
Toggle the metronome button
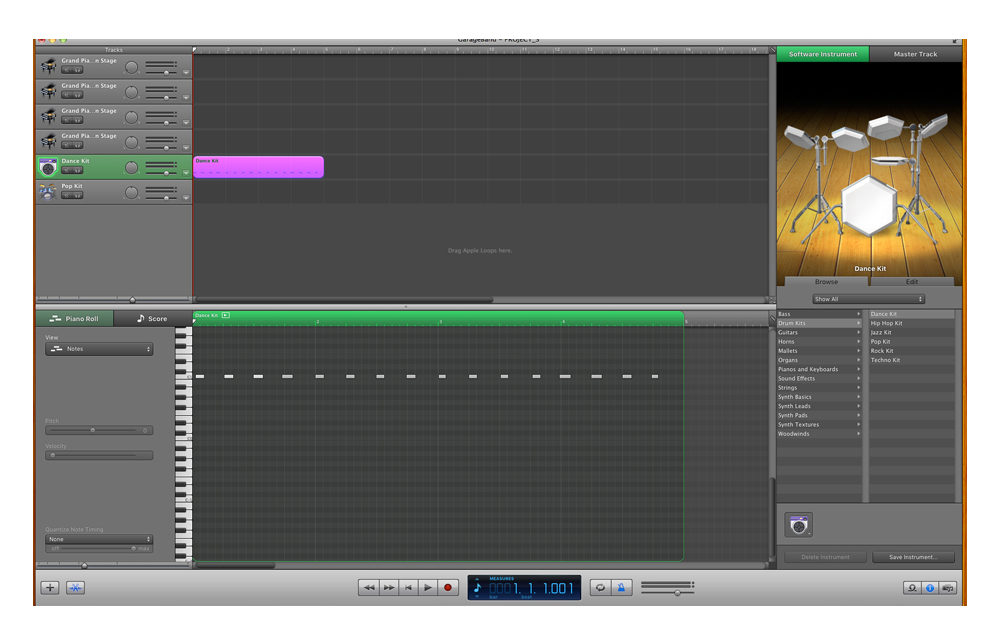pos(621,588)
